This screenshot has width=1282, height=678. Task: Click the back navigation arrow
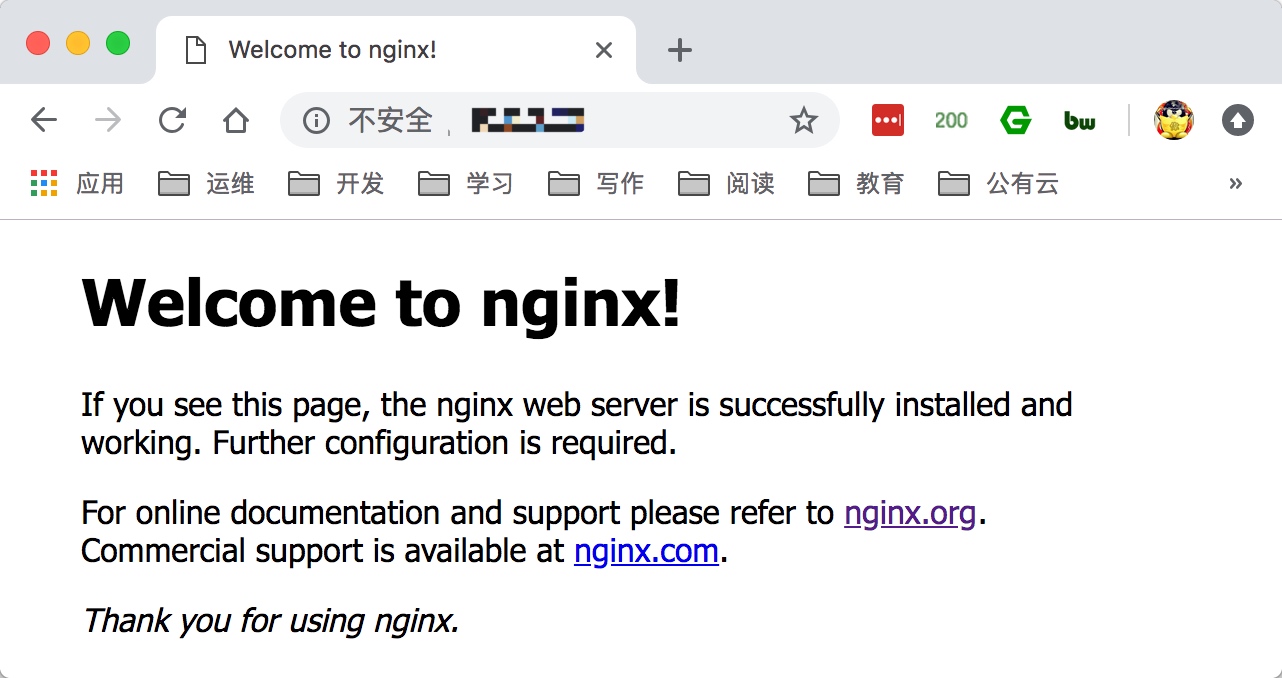[43, 119]
